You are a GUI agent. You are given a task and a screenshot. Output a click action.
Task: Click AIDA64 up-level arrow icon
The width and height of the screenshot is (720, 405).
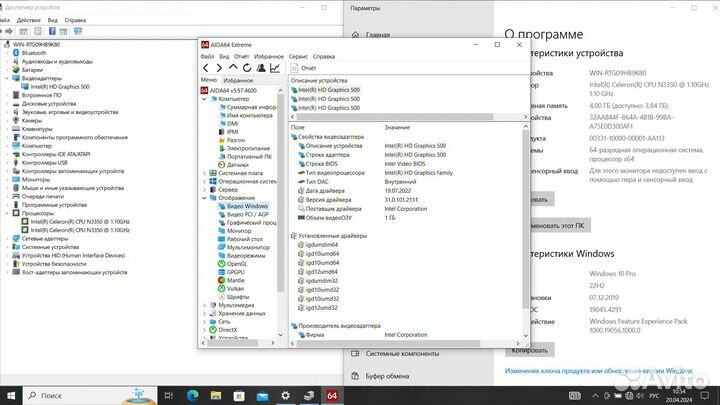pyautogui.click(x=233, y=68)
